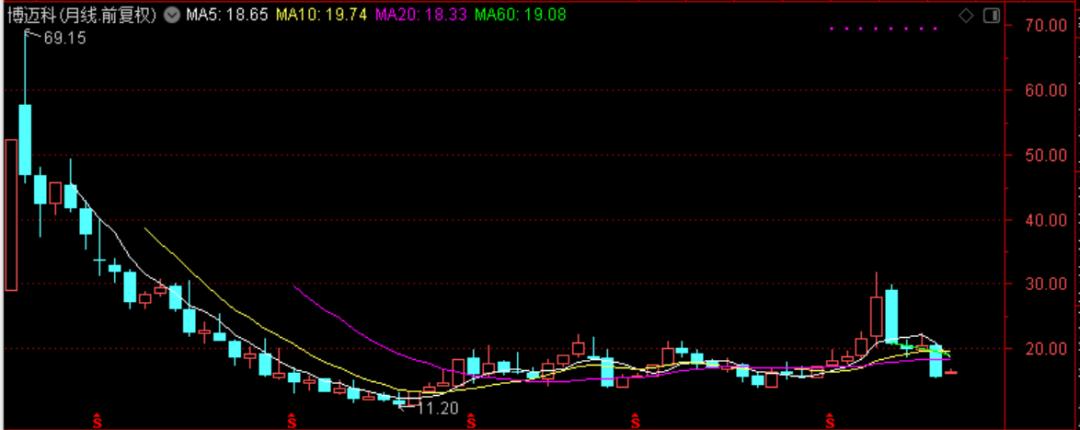Click the 博迈科(月线.前复权) chart title

click(83, 14)
